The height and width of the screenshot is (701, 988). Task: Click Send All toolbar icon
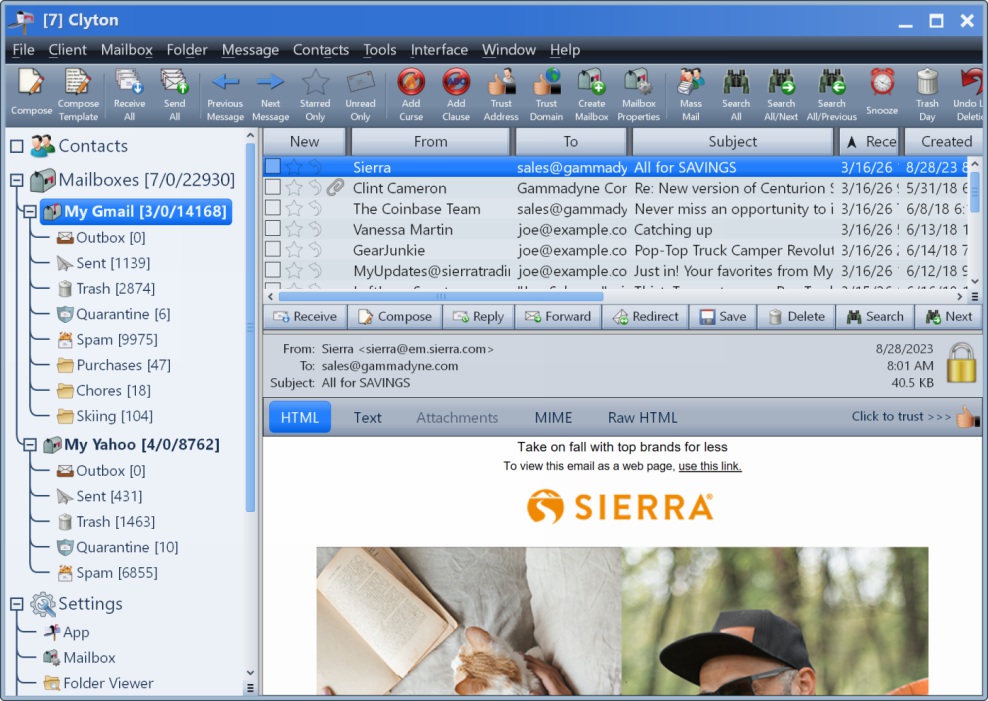click(175, 81)
